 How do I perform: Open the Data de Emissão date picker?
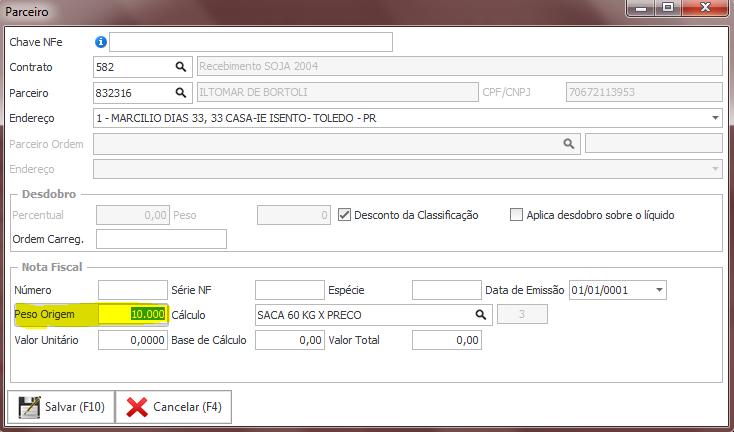(659, 290)
